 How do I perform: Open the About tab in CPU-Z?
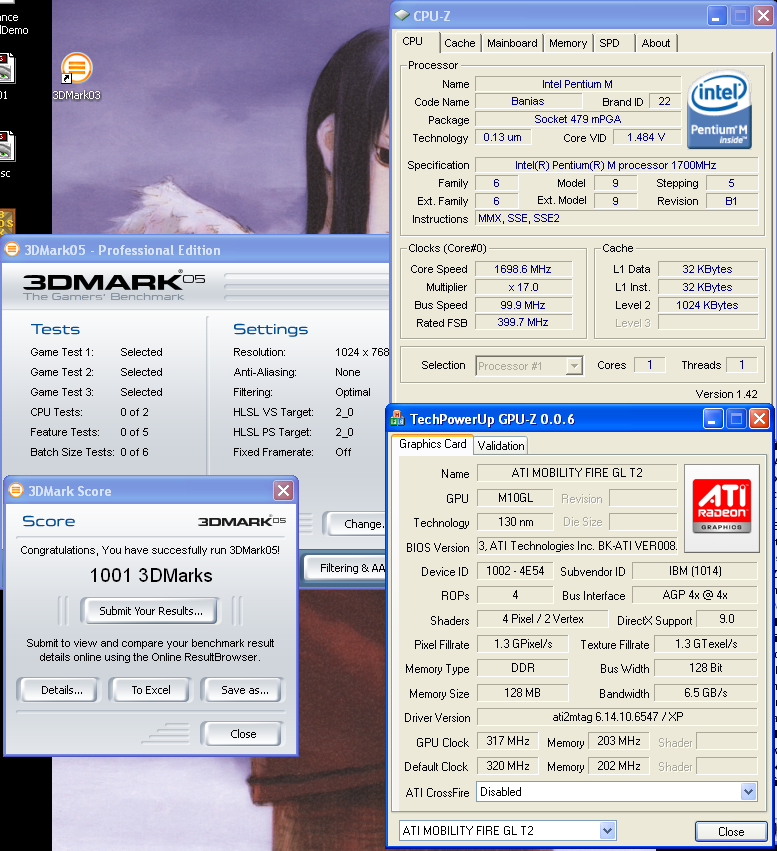pyautogui.click(x=655, y=43)
